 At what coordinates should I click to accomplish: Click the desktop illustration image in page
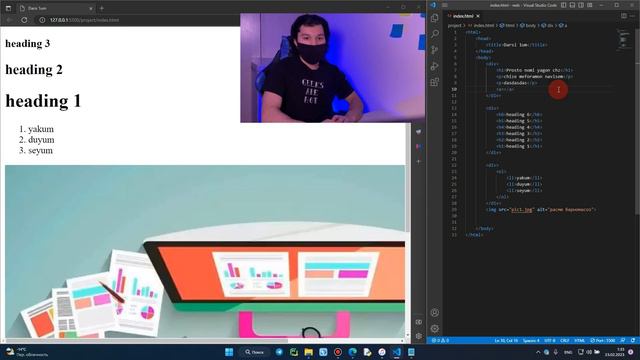(205, 251)
